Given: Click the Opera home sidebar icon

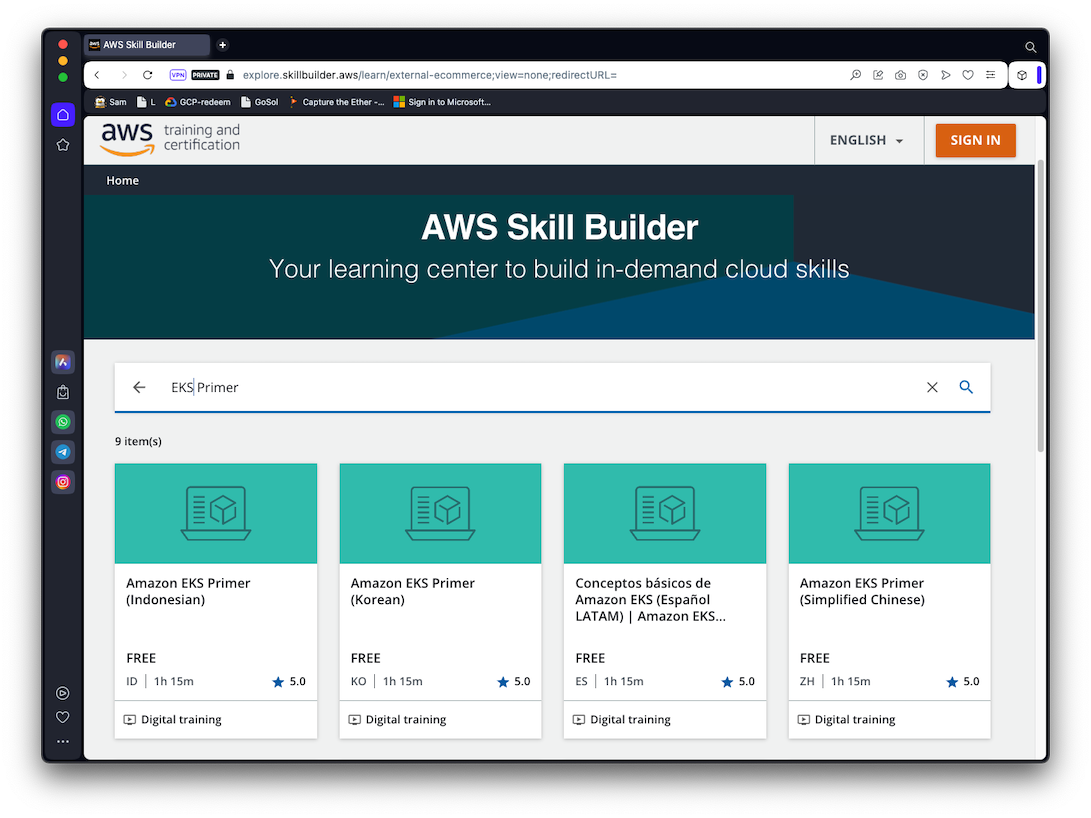Looking at the screenshot, I should coord(63,115).
